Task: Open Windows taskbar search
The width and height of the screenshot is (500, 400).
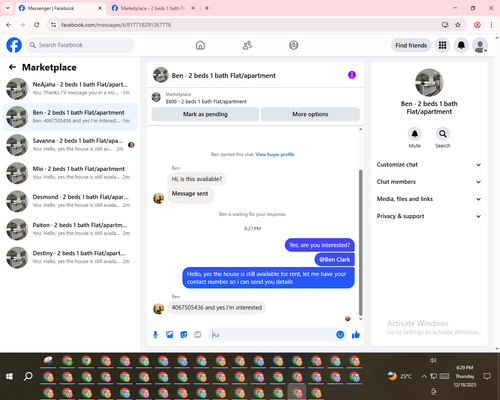Action: click(x=28, y=376)
